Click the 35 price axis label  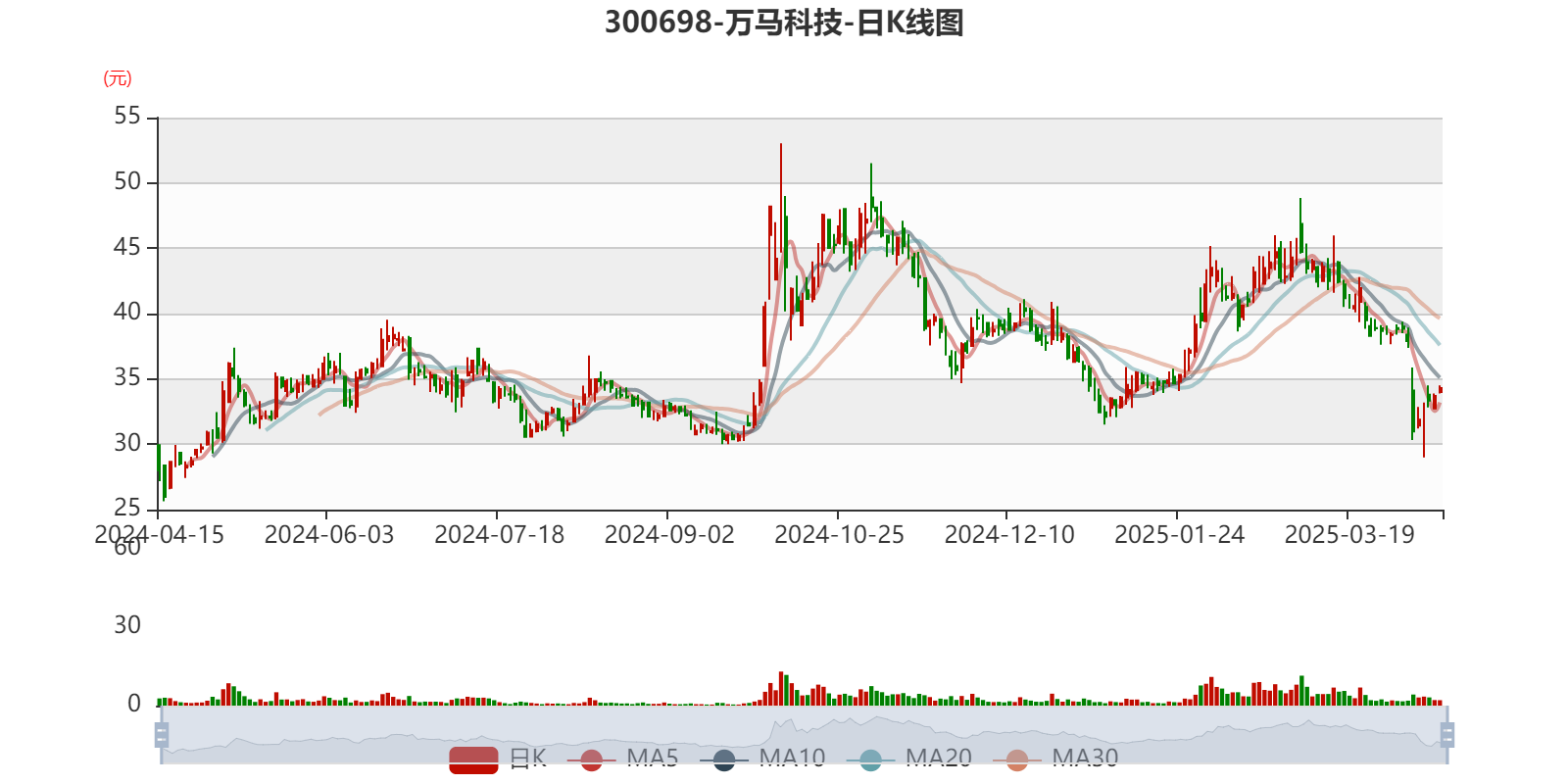(127, 378)
